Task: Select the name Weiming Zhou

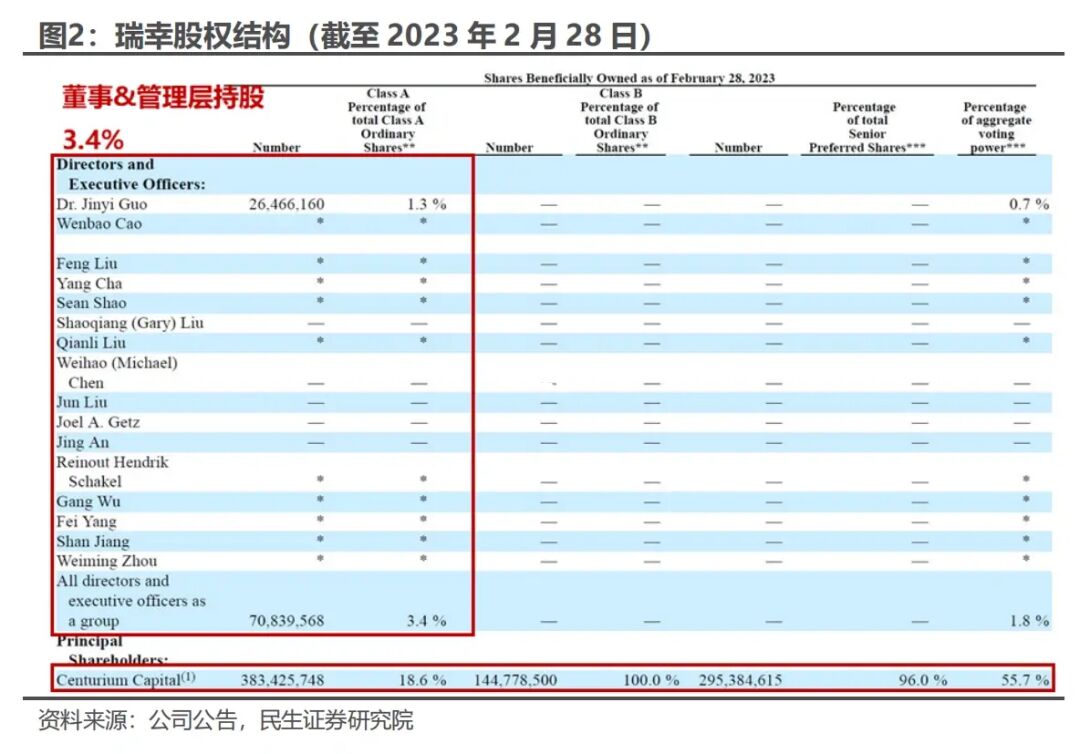Action: [106, 561]
